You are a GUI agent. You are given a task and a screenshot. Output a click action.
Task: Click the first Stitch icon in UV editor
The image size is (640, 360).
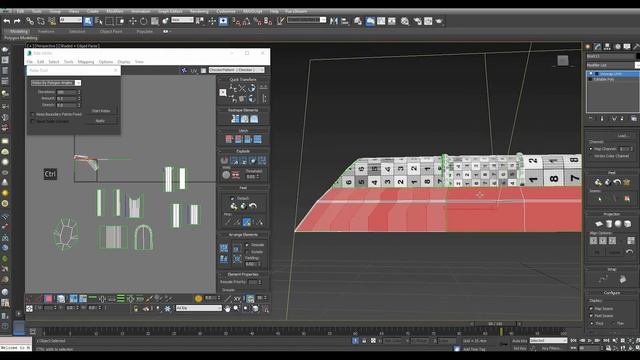229,140
